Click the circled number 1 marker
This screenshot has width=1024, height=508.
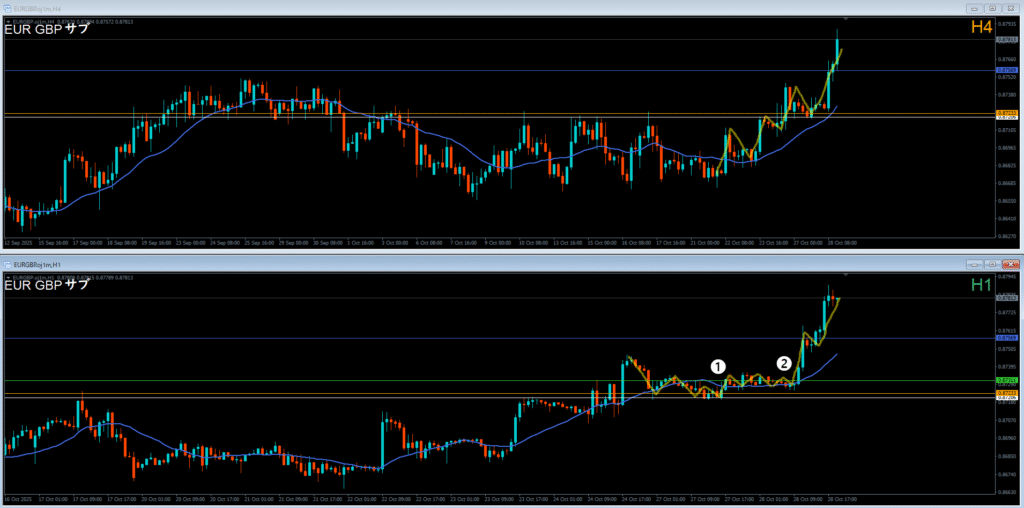717,367
